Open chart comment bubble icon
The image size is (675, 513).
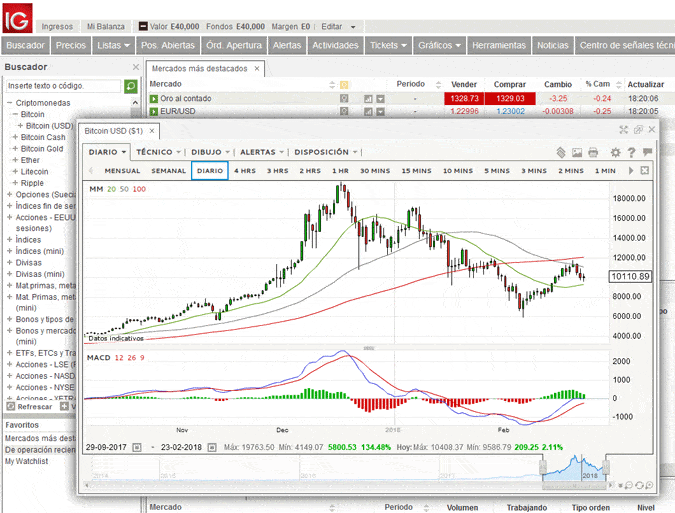[647, 152]
